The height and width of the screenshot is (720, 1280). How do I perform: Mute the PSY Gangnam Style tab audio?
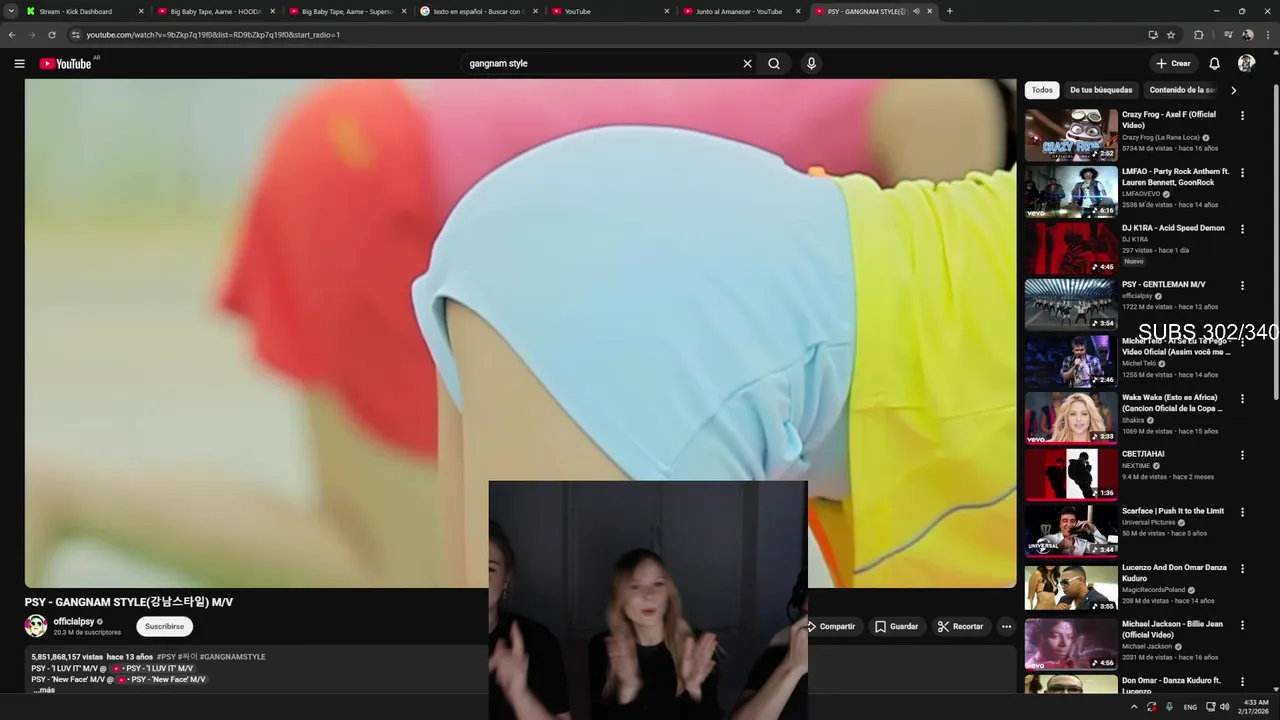pos(916,11)
